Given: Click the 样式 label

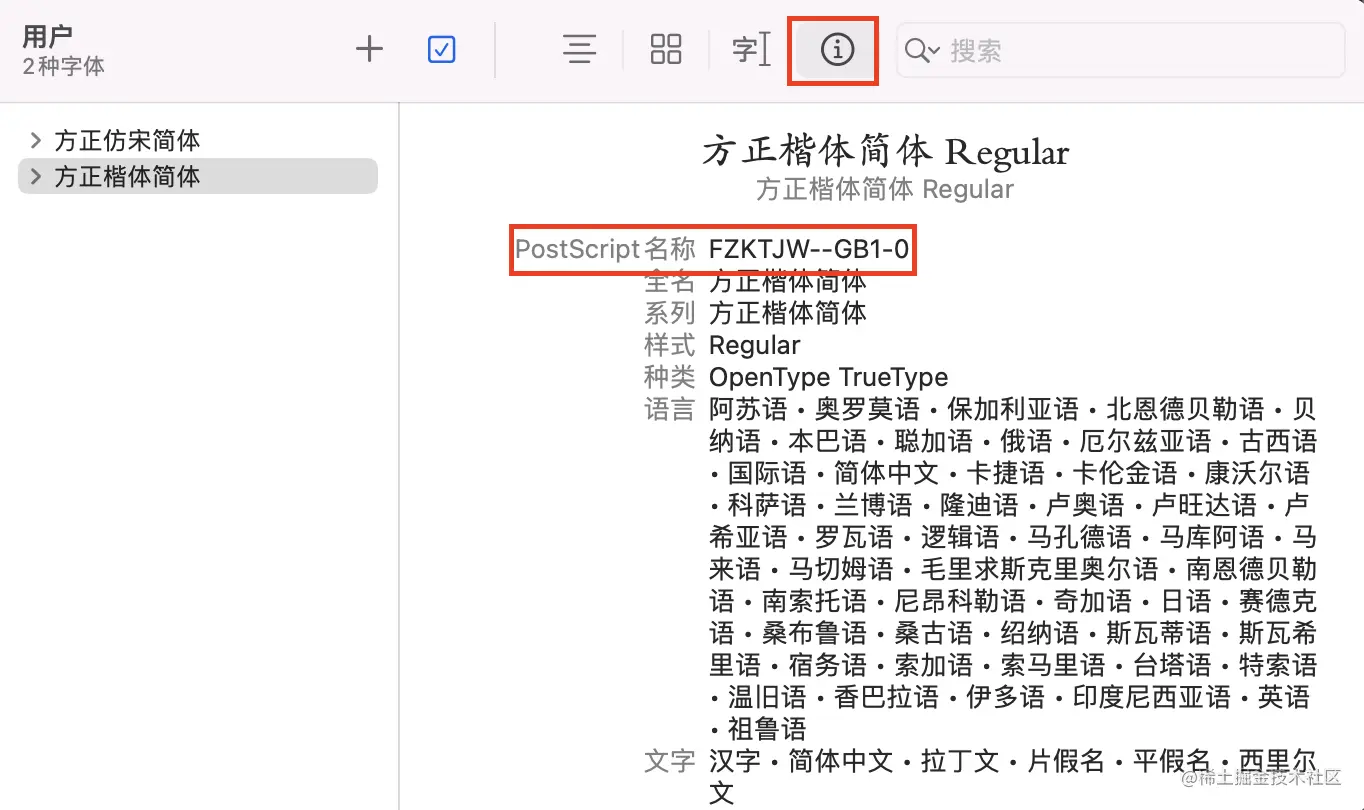Looking at the screenshot, I should [669, 345].
